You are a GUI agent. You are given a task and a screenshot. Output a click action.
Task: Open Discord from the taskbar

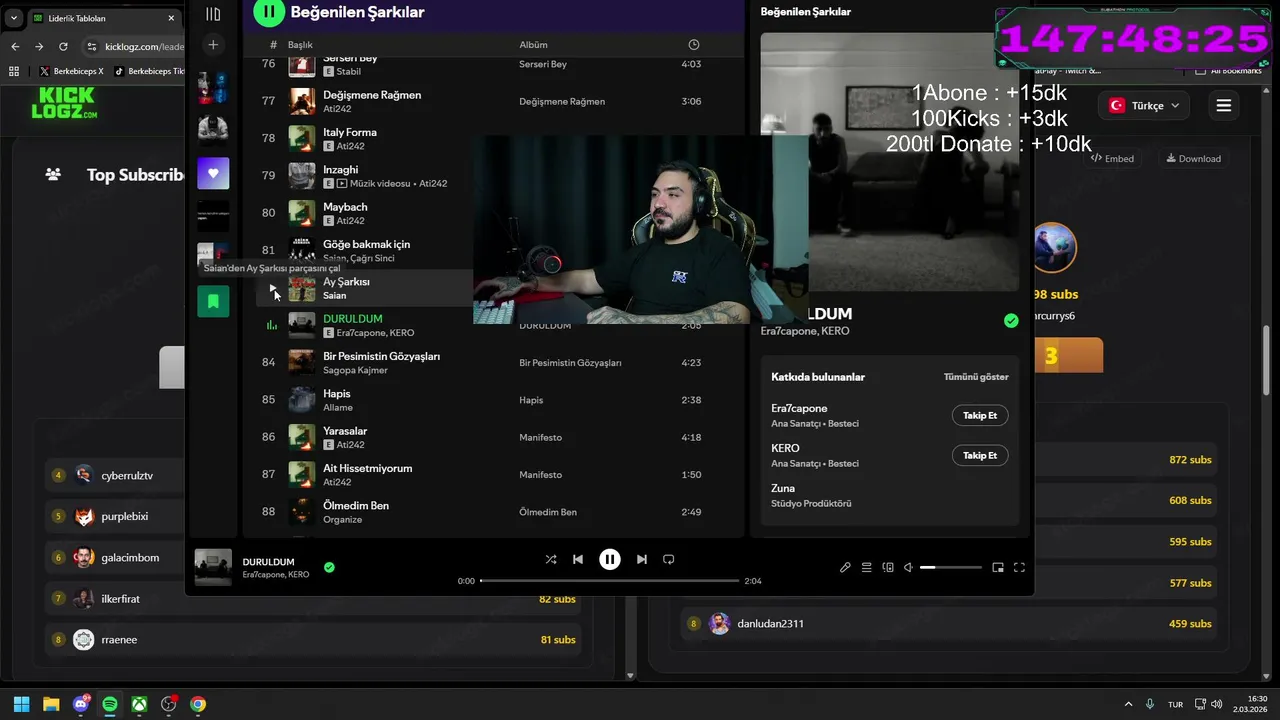[x=80, y=704]
